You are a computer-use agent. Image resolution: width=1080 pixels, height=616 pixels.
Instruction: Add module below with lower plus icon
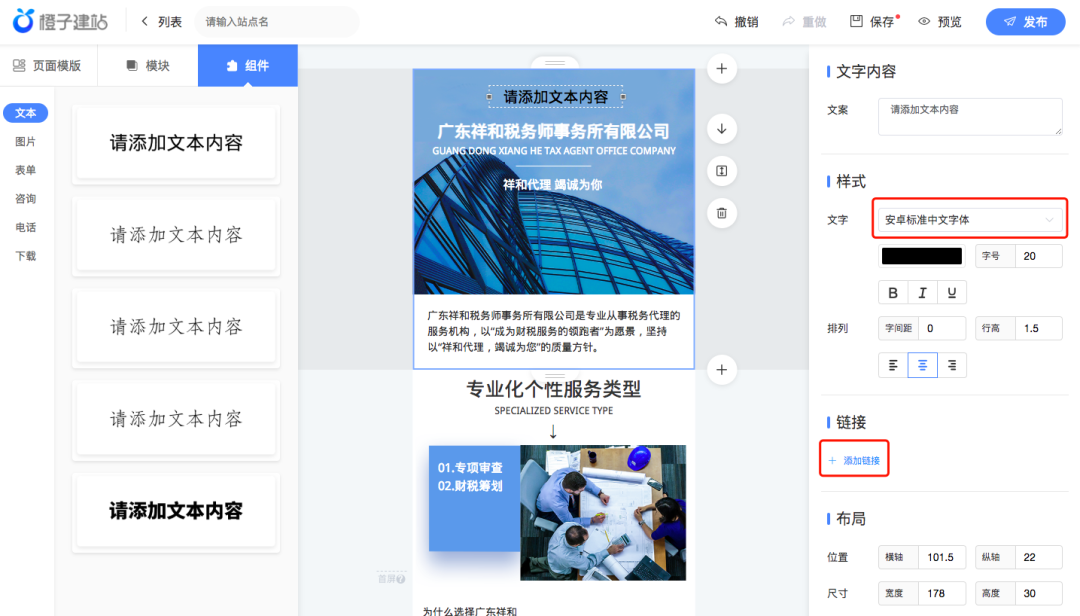point(722,370)
